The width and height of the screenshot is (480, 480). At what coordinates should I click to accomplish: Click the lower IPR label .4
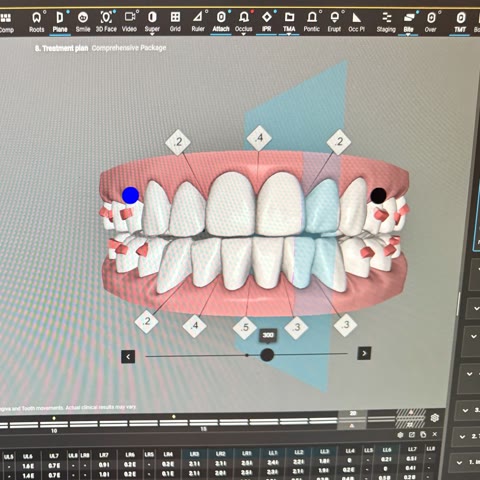coord(195,325)
